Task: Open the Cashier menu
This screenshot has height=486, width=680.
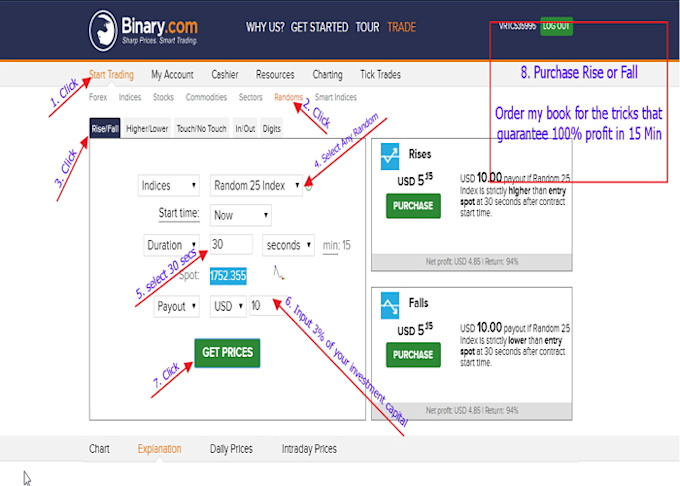Action: click(x=225, y=75)
